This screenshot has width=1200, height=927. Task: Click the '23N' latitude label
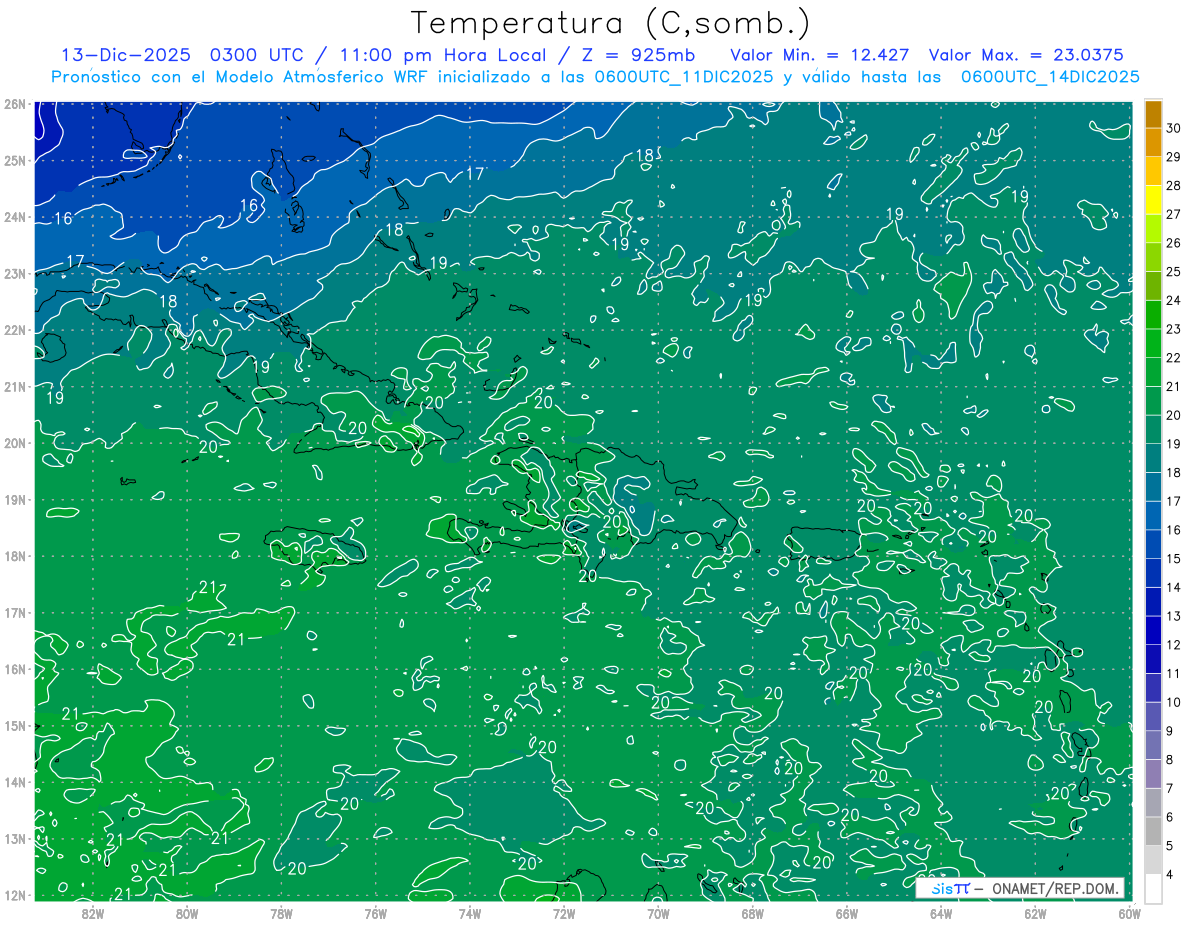tap(14, 274)
